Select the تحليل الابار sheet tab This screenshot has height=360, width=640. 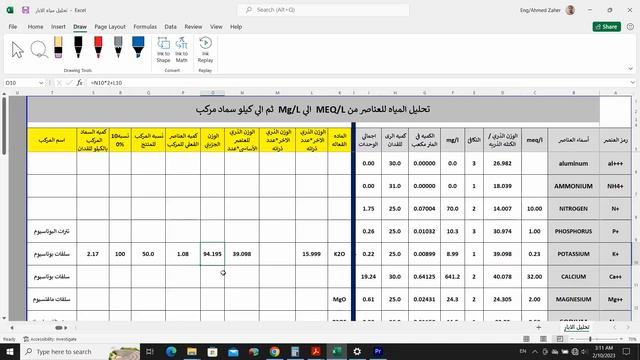(x=576, y=327)
